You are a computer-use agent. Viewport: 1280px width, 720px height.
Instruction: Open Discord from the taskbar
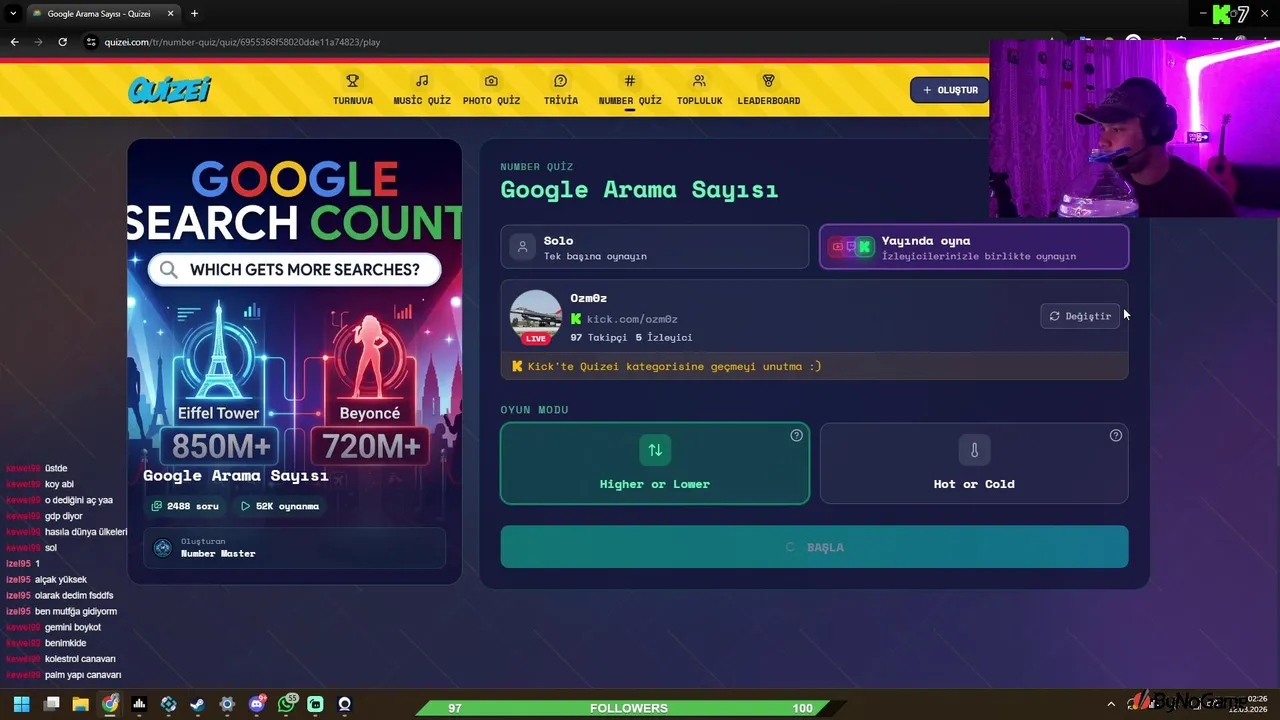pyautogui.click(x=257, y=705)
